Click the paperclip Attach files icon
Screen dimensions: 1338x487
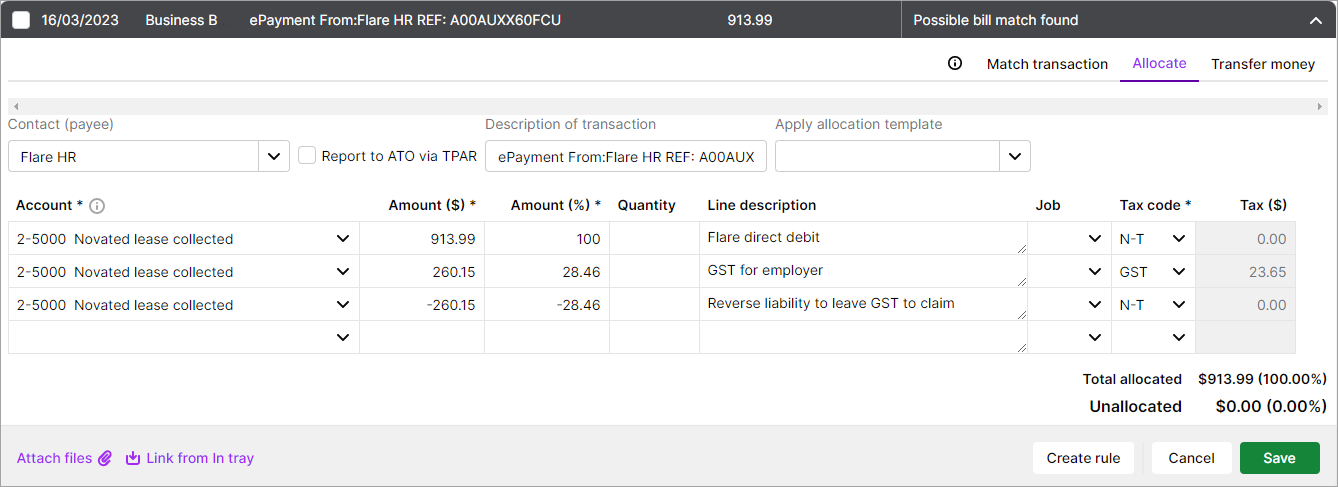pos(105,458)
